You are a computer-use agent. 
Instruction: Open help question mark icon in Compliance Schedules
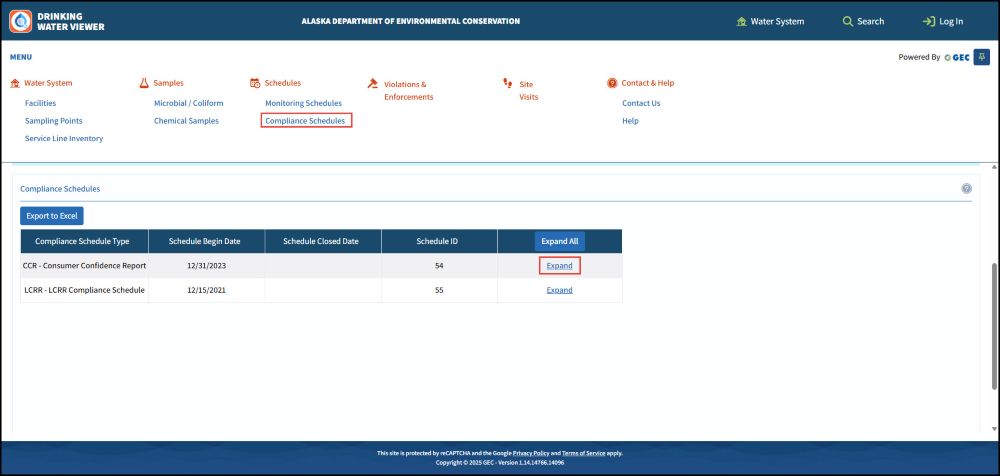[x=966, y=188]
